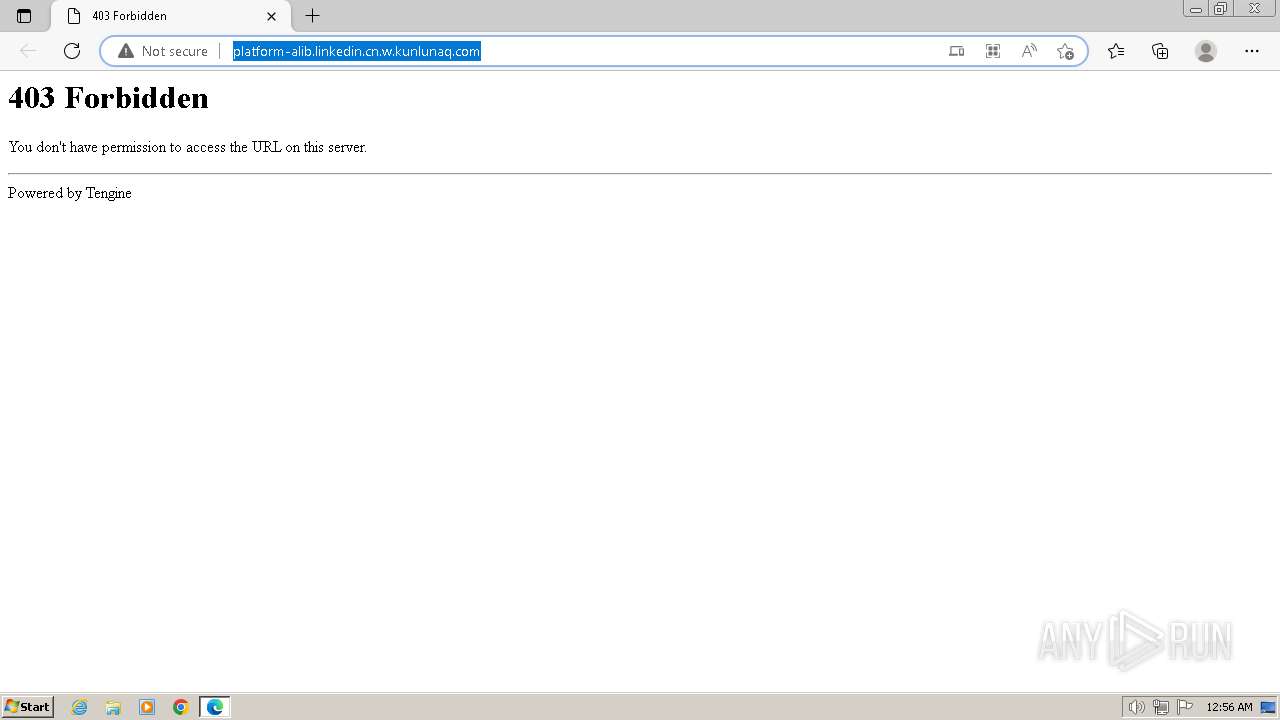This screenshot has height=720, width=1280.
Task: Open media player from taskbar
Action: pos(147,707)
